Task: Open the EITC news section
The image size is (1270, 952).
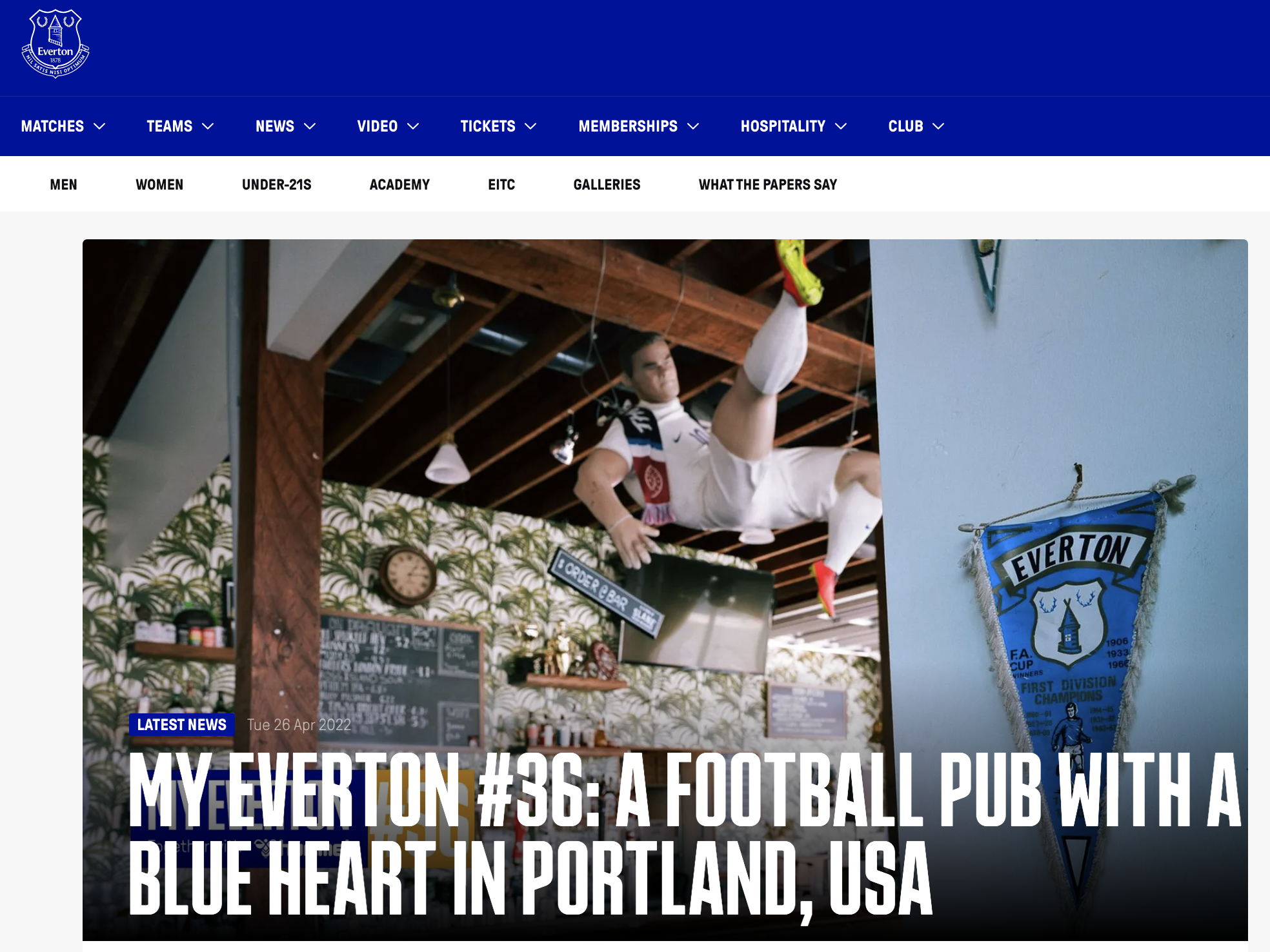Action: [x=501, y=184]
